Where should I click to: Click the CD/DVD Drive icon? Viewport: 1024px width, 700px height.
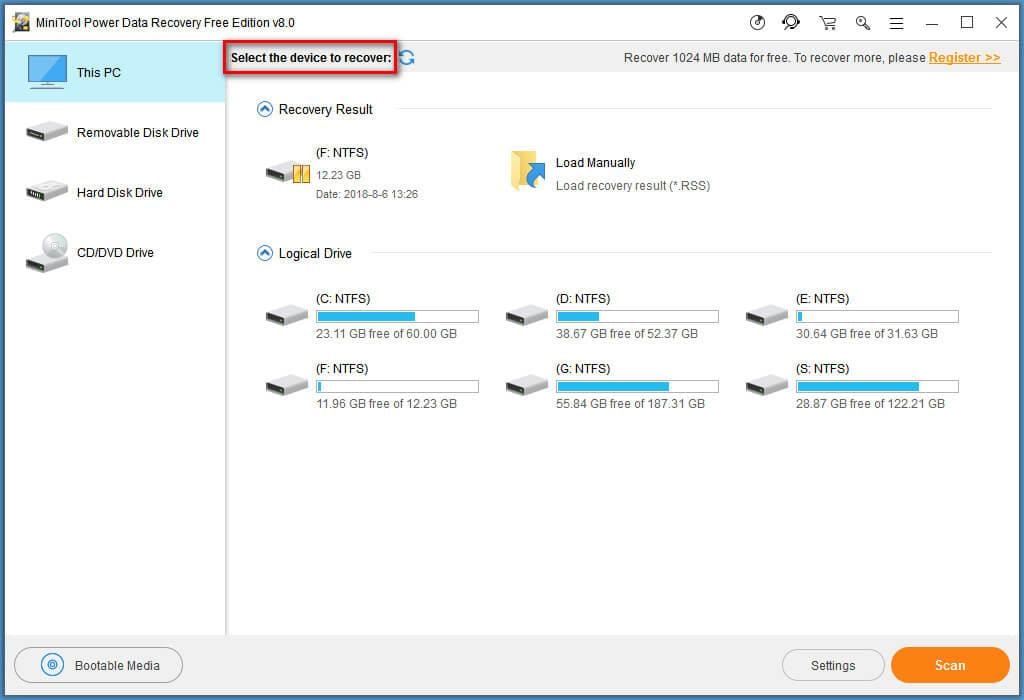pyautogui.click(x=47, y=253)
